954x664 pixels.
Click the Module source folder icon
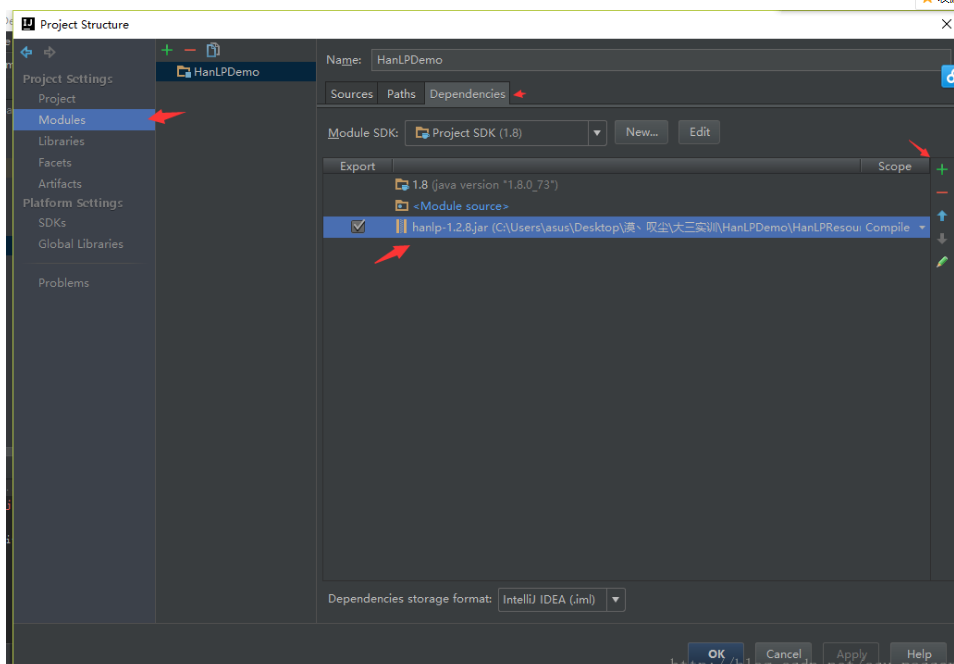(402, 206)
